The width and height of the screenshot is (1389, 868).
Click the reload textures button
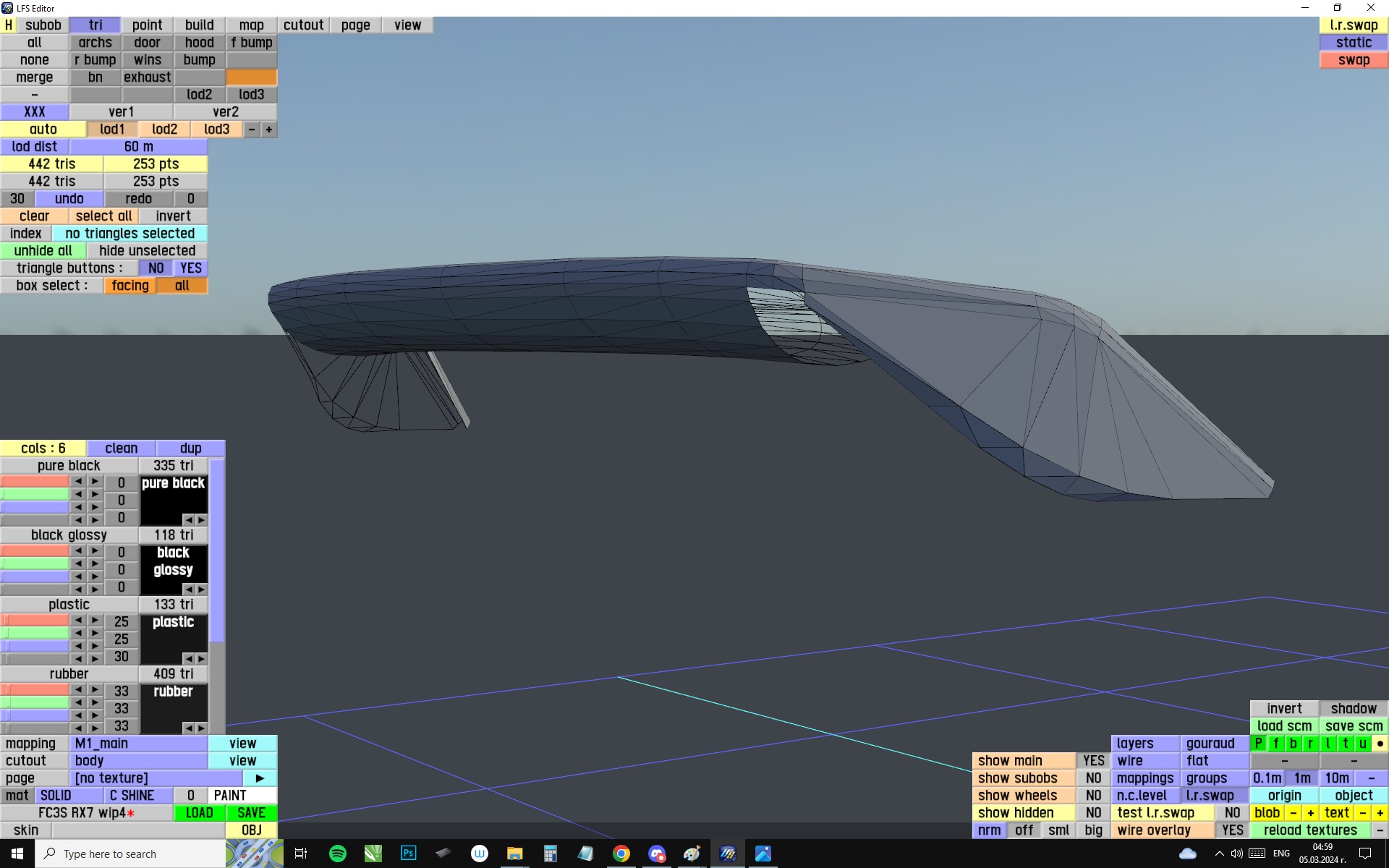click(1309, 830)
